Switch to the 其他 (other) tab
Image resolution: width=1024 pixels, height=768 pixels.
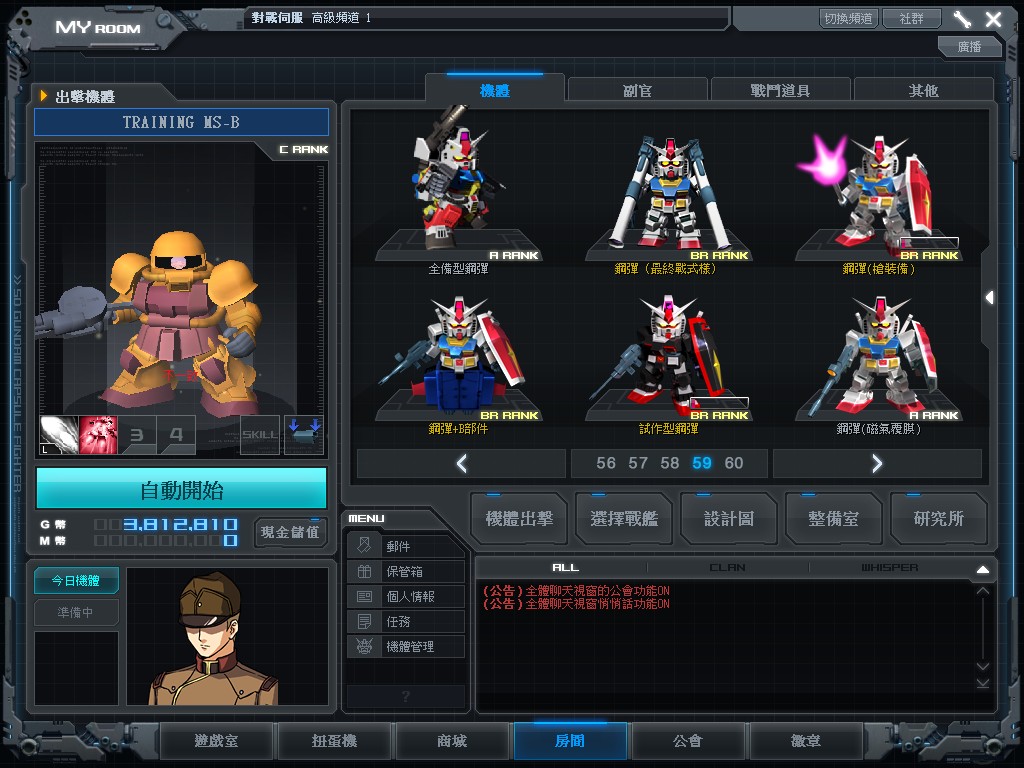point(923,91)
